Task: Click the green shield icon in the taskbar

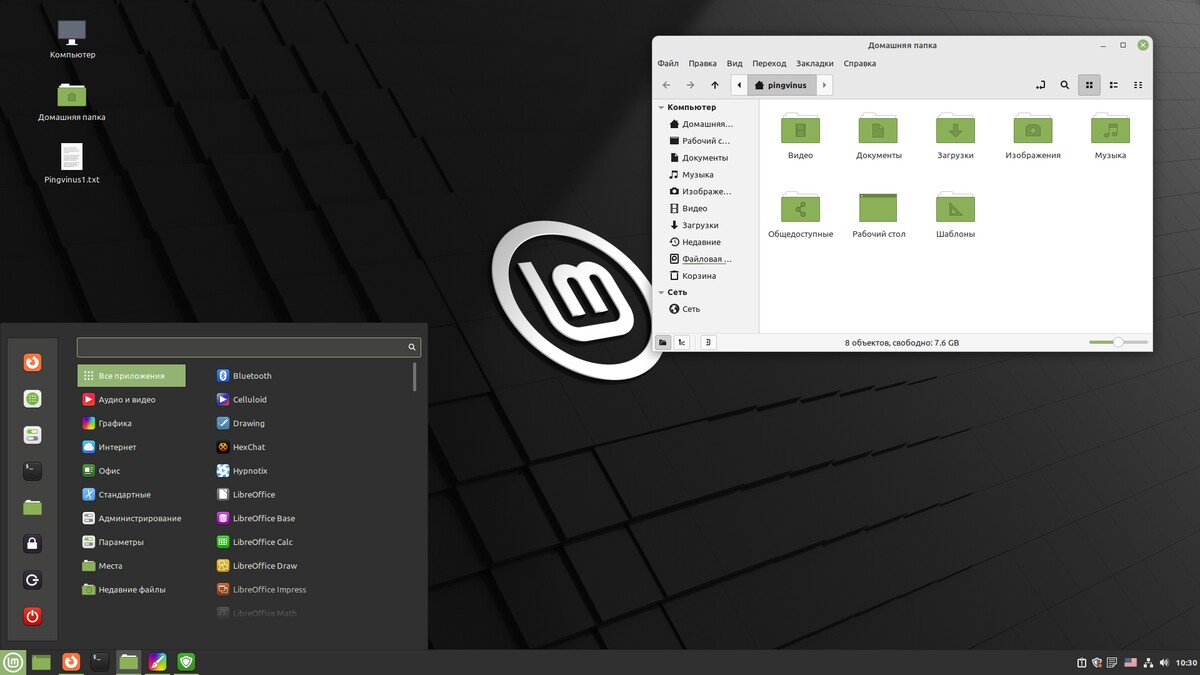Action: pos(186,662)
